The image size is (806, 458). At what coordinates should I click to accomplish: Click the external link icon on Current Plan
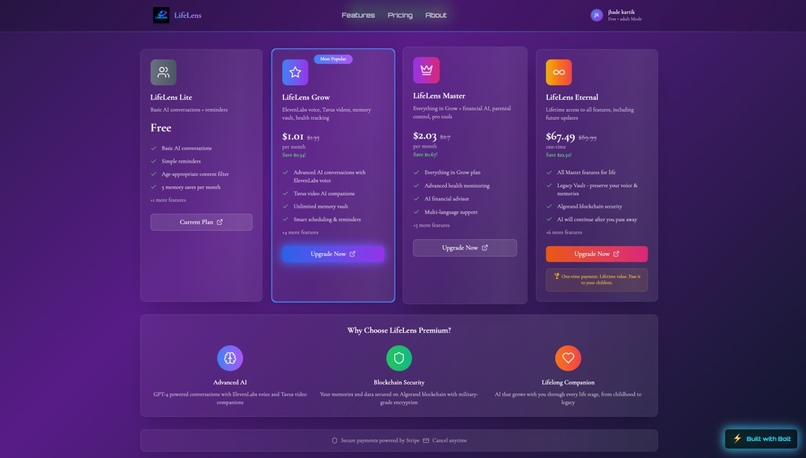point(219,222)
